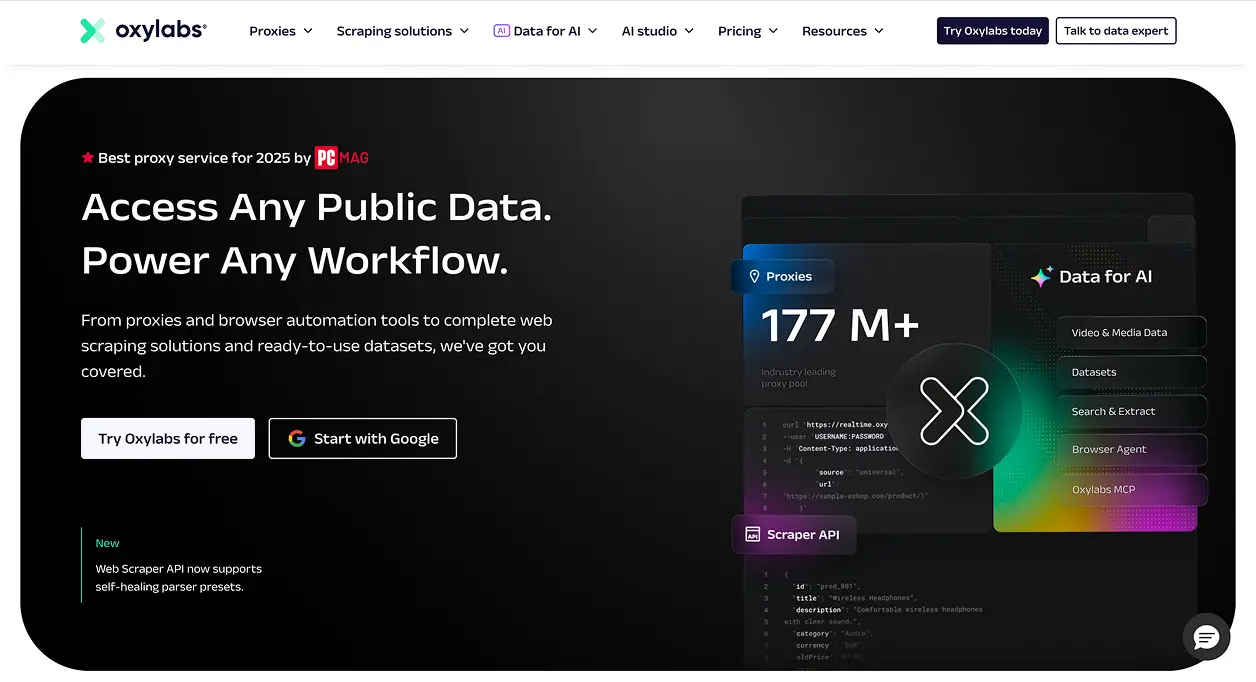Open the self-healing parser presets announcement
The height and width of the screenshot is (682, 1256).
pyautogui.click(x=178, y=578)
